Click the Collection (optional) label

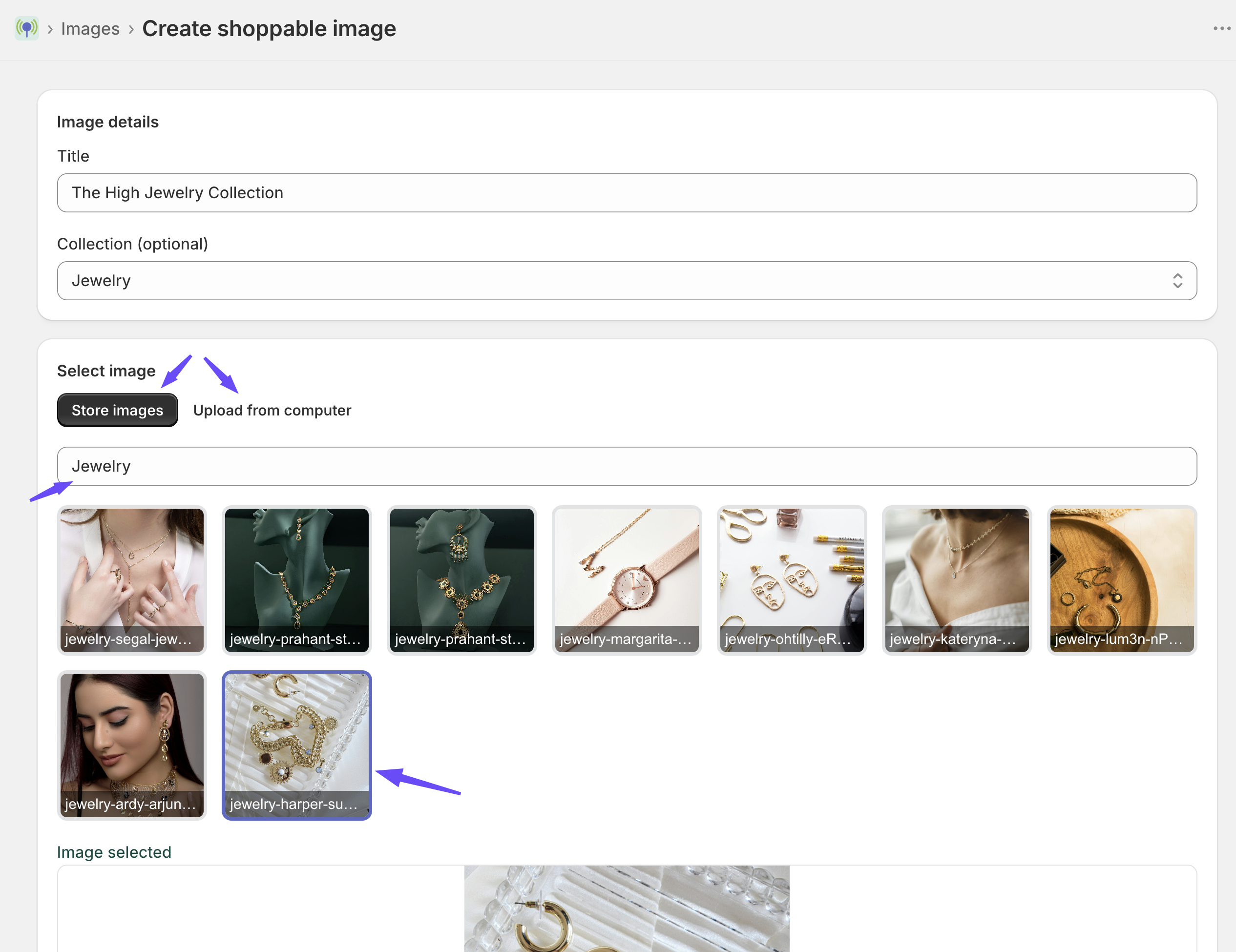coord(132,244)
